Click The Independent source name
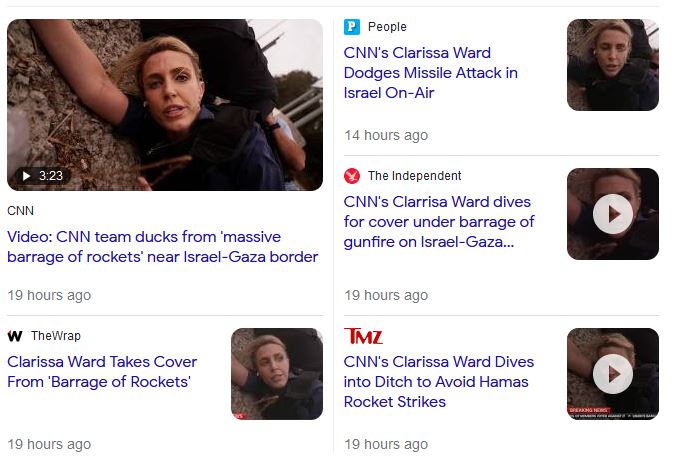The height and width of the screenshot is (465, 677). point(414,176)
